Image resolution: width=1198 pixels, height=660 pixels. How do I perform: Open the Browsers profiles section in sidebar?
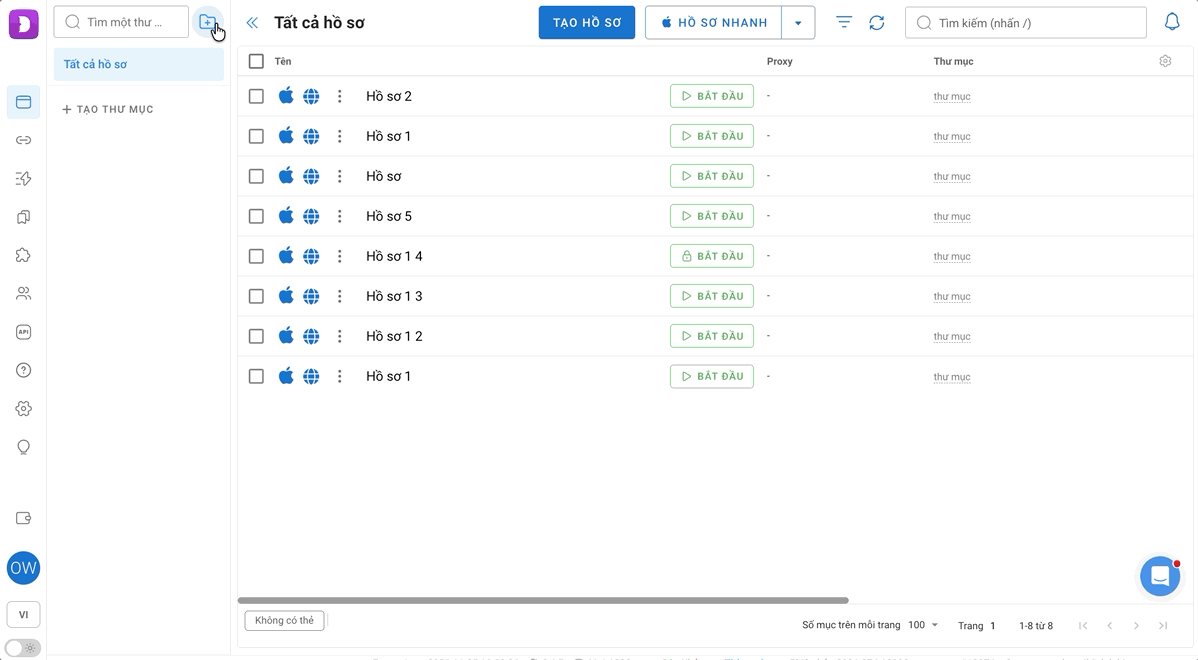click(24, 102)
